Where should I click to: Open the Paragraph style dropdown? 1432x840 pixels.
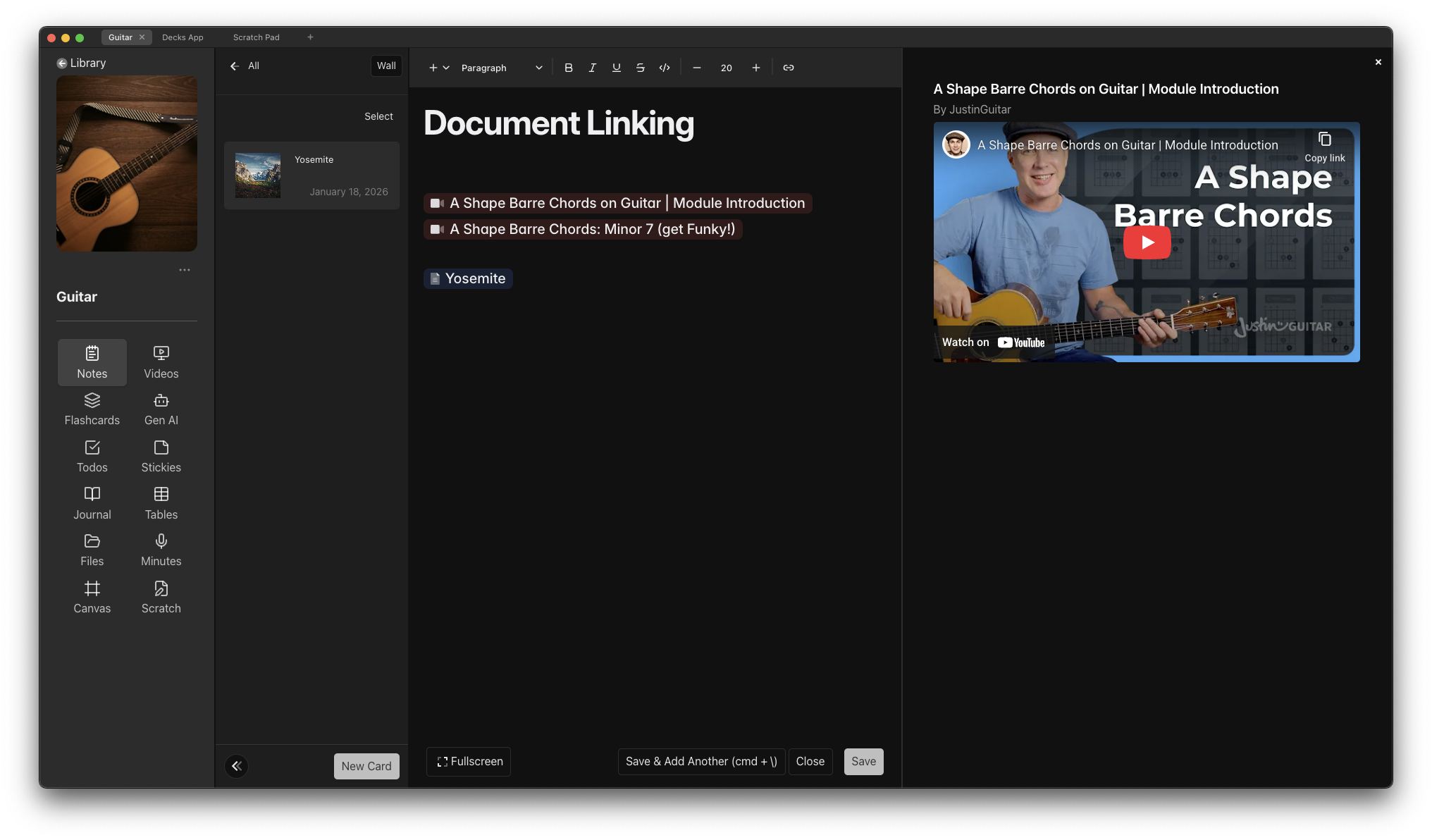click(501, 68)
